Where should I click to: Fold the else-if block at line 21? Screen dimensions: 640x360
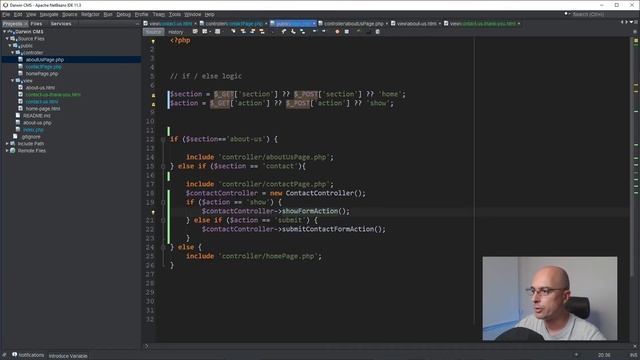tap(163, 220)
